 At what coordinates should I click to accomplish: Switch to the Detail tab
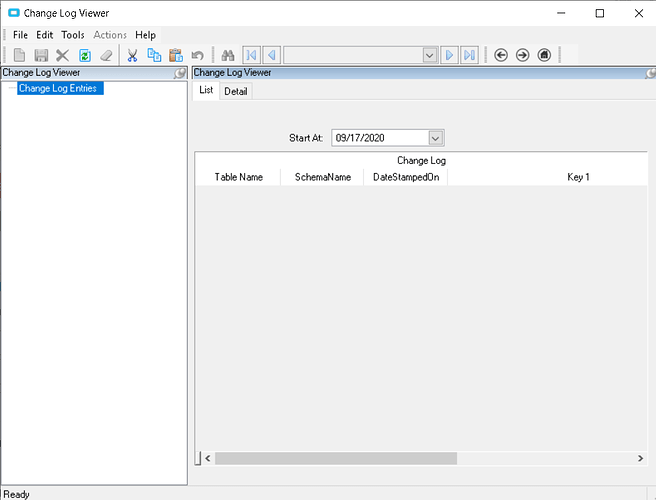[236, 91]
